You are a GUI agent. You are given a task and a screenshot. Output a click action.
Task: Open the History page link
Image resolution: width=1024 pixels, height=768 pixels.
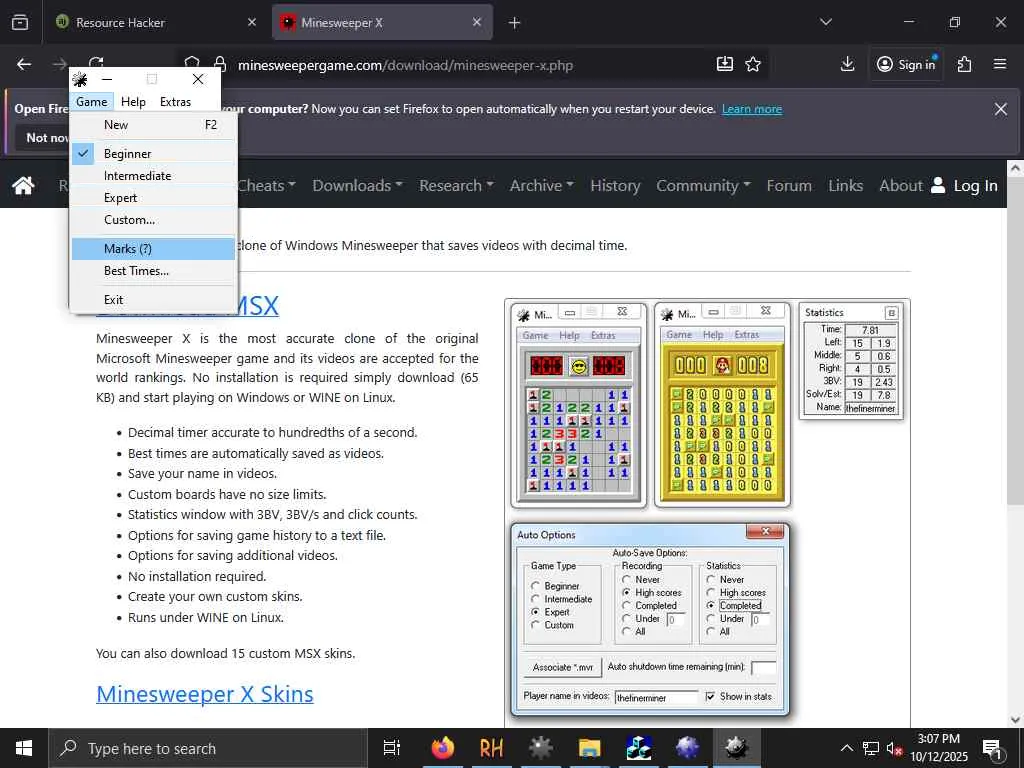coord(615,185)
